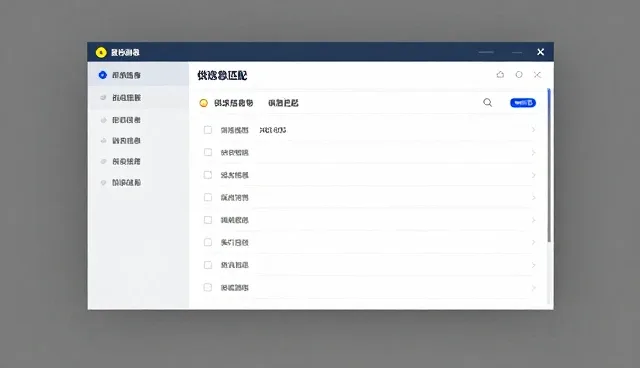Expand the third list row via its chevron
The height and width of the screenshot is (368, 640).
533,175
